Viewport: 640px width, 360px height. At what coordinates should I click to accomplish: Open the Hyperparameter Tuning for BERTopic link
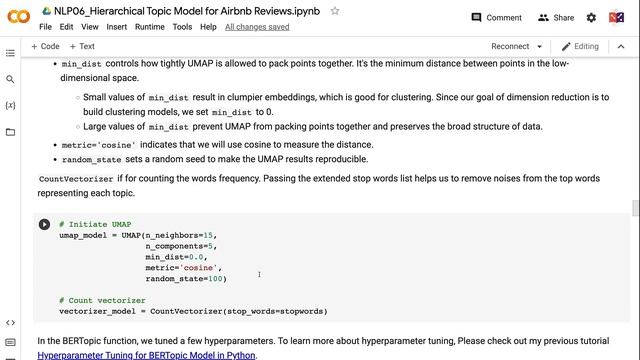tap(146, 355)
